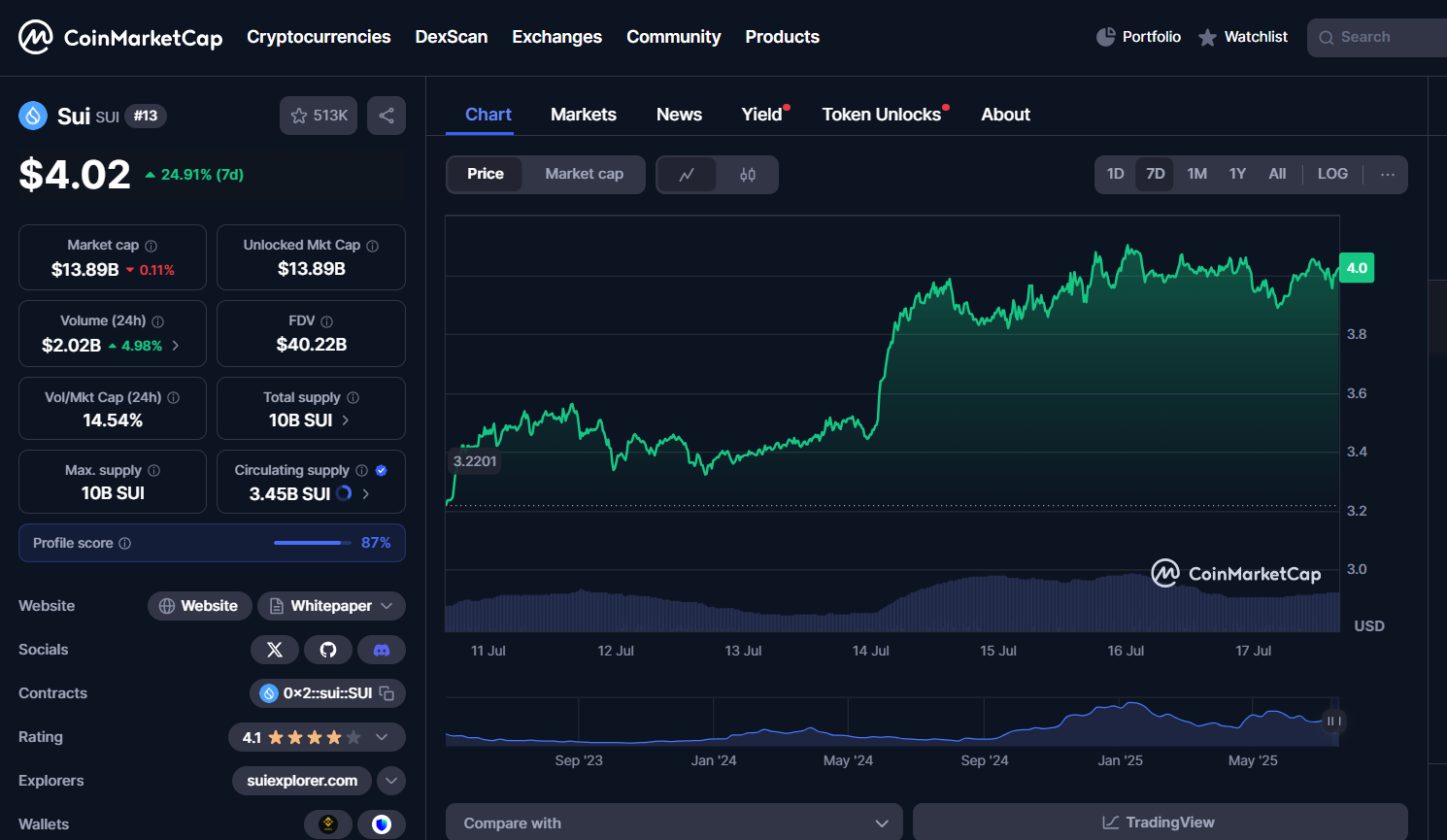Switch to the Token Unlocks tab

click(882, 115)
